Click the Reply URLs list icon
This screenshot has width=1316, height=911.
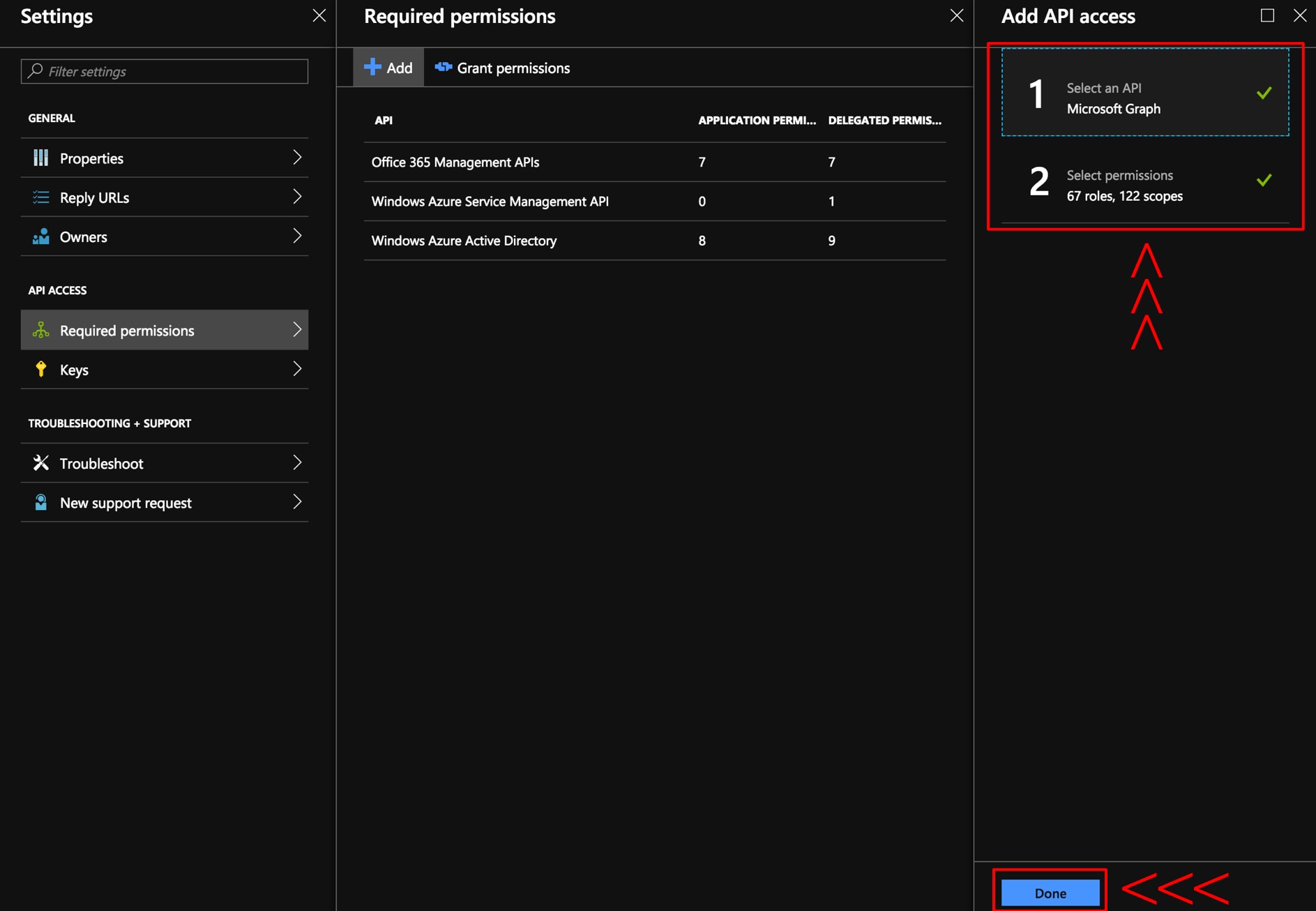pos(41,197)
